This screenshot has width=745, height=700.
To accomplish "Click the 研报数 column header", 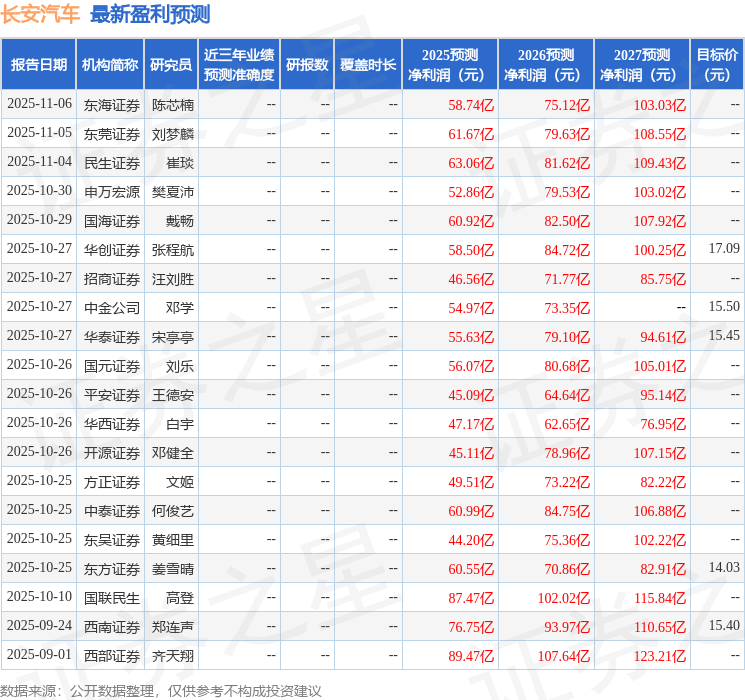I will pyautogui.click(x=307, y=65).
